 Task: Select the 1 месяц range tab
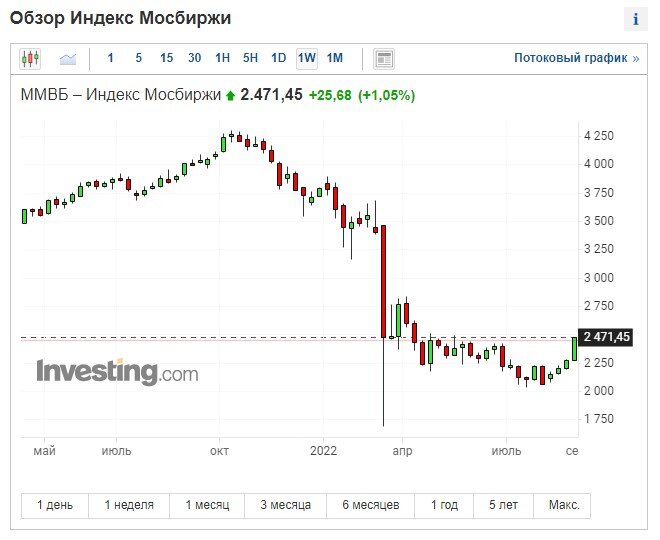pyautogui.click(x=207, y=505)
